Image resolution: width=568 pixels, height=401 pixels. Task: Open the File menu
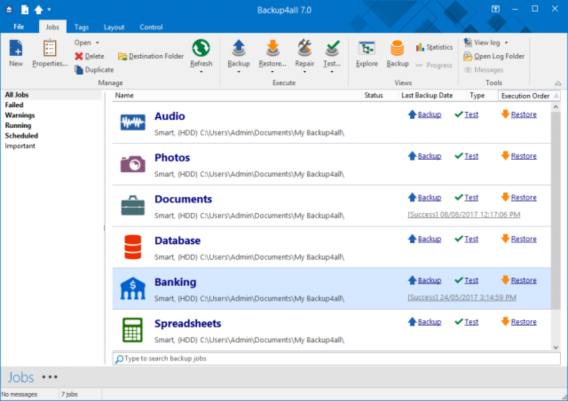19,27
